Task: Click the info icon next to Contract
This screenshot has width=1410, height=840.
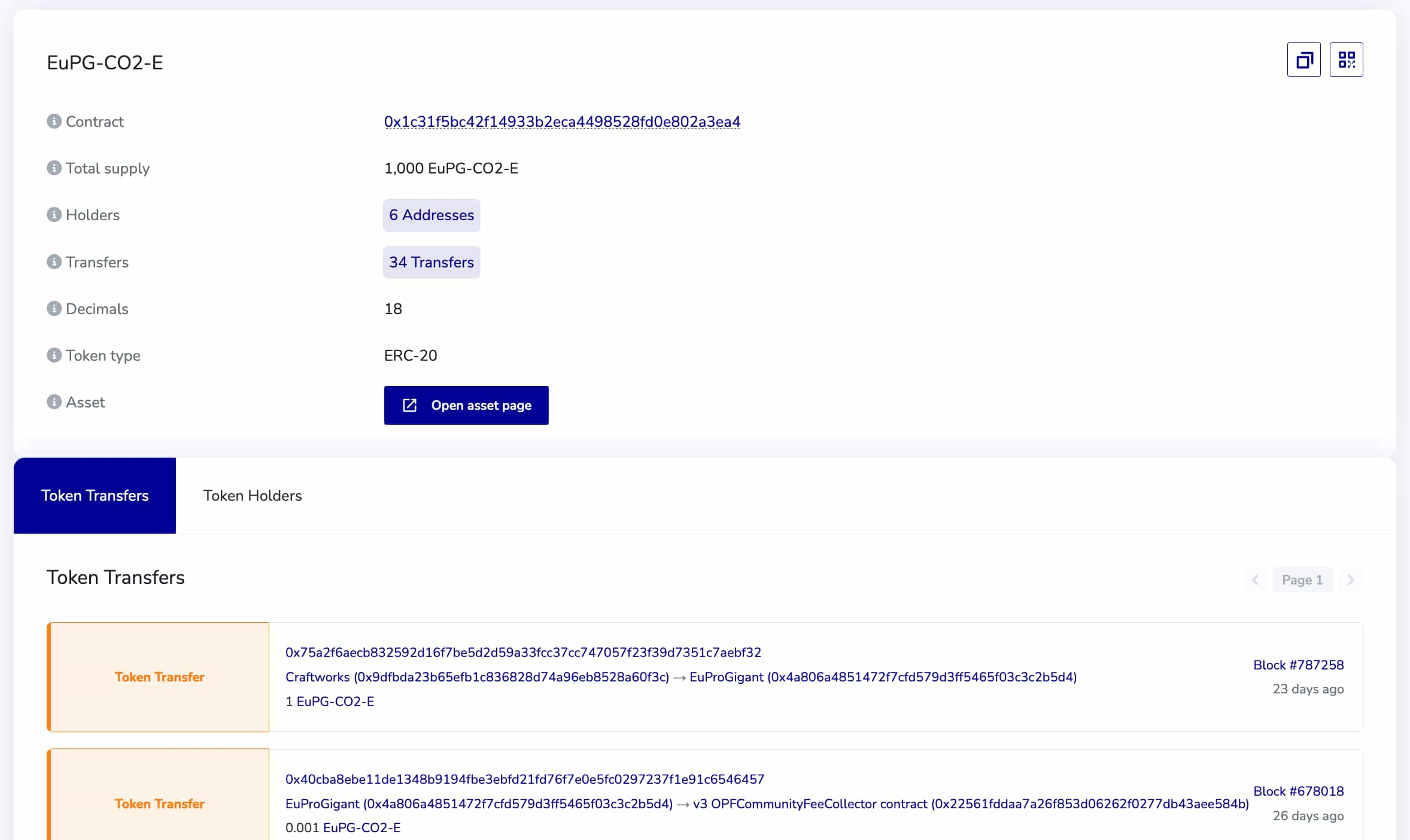Action: (54, 121)
